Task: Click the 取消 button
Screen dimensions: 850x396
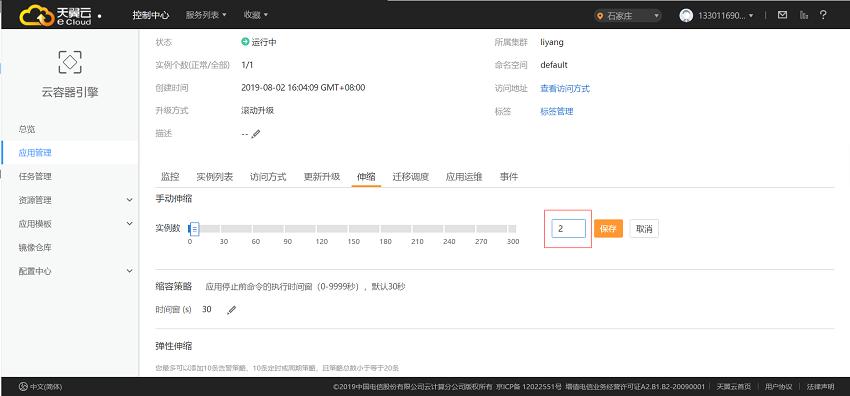Action: click(644, 229)
